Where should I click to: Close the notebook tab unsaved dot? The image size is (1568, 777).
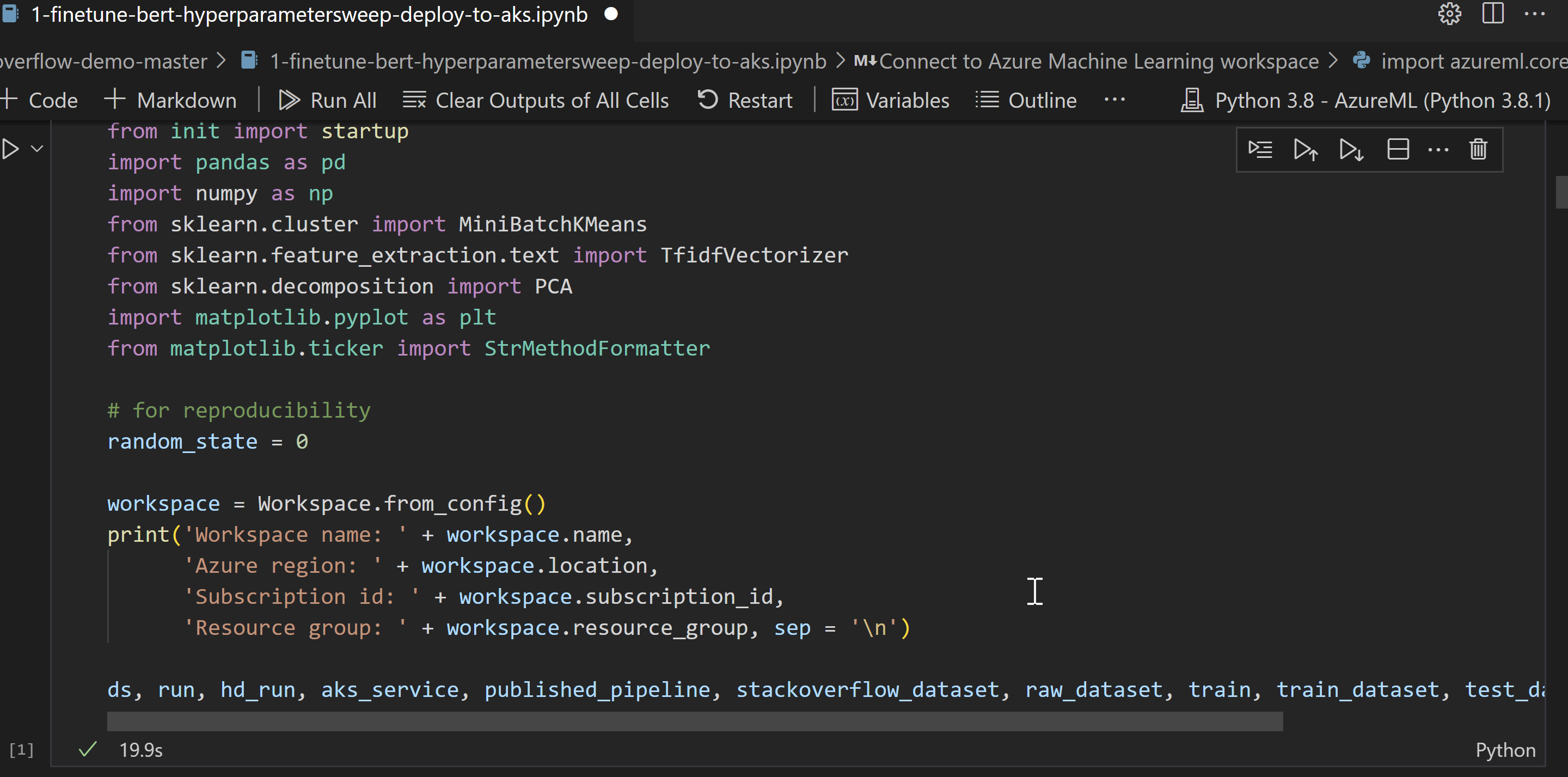611,14
